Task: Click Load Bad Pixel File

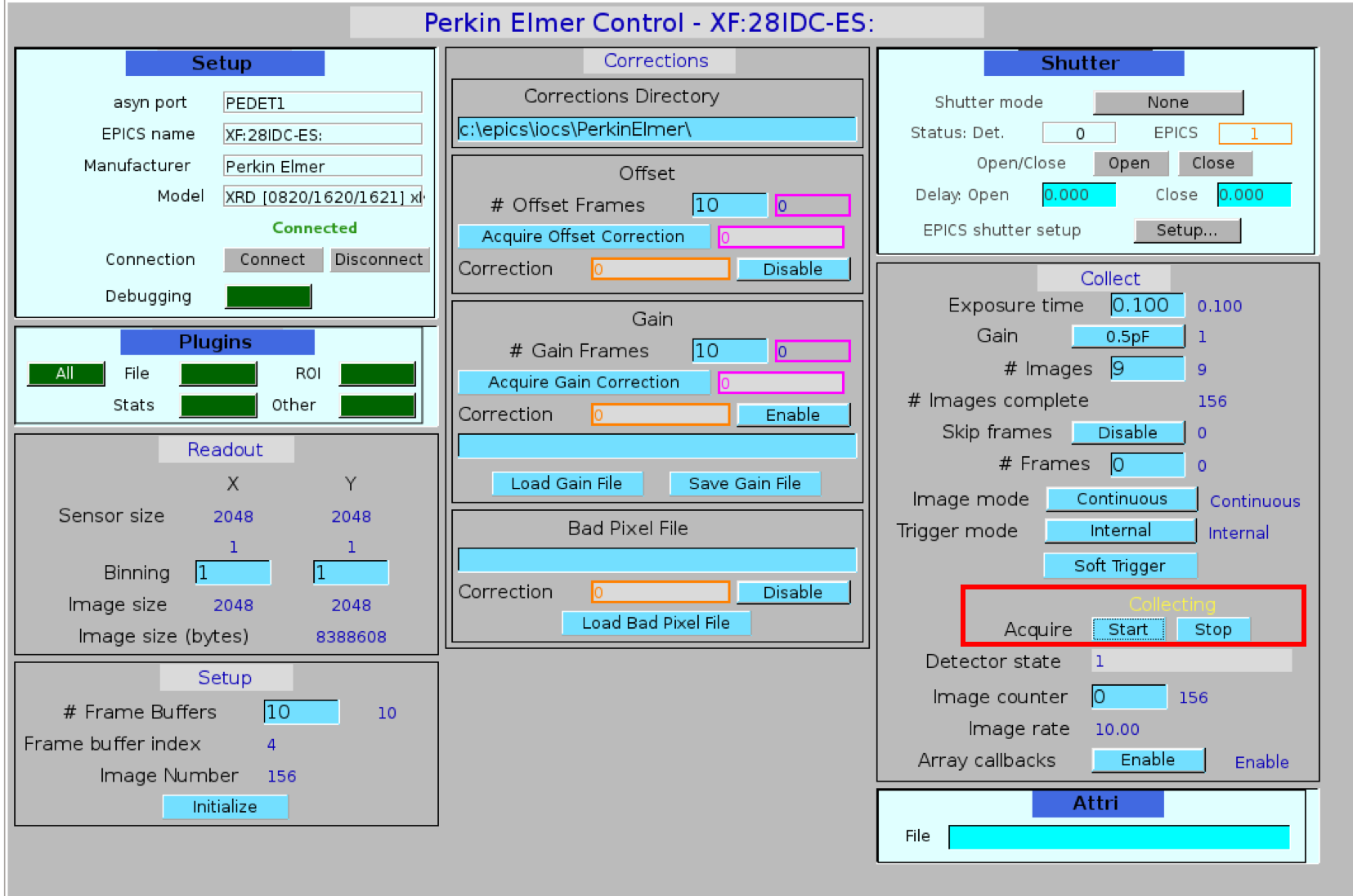Action: click(656, 623)
